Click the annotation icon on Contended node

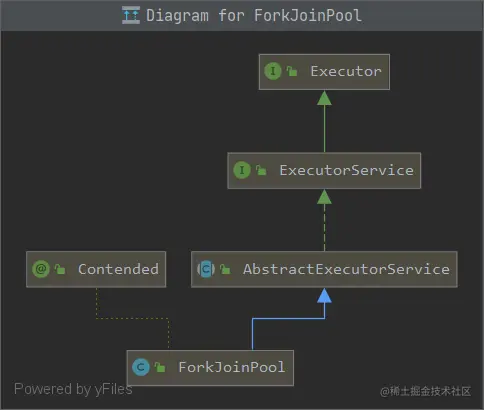41,269
